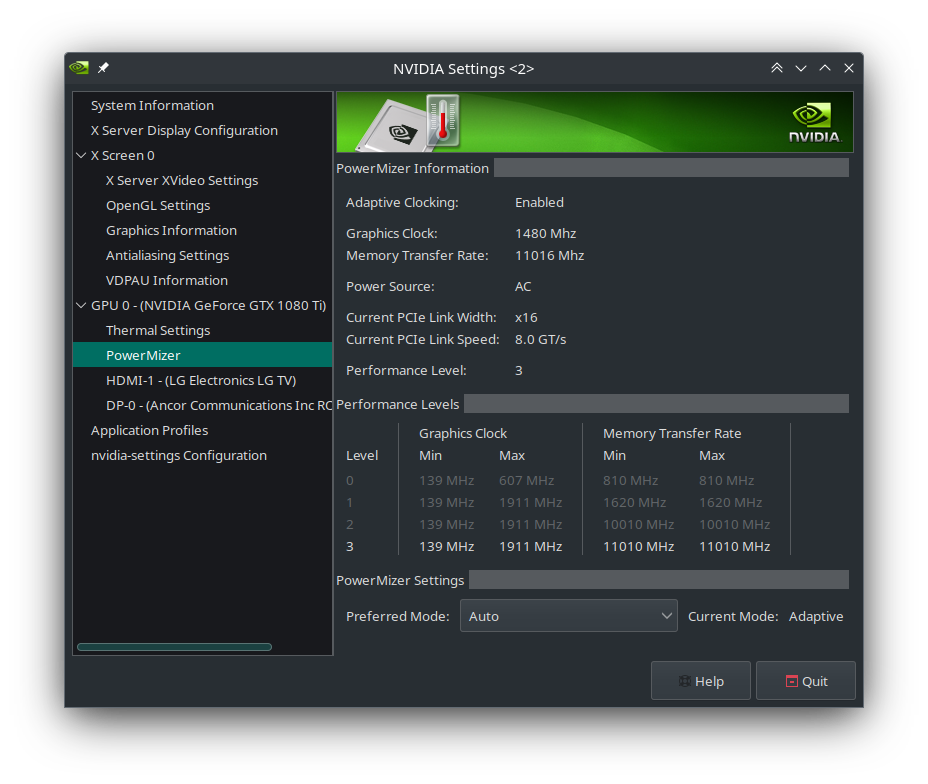
Task: Click the Help button
Action: 701,681
